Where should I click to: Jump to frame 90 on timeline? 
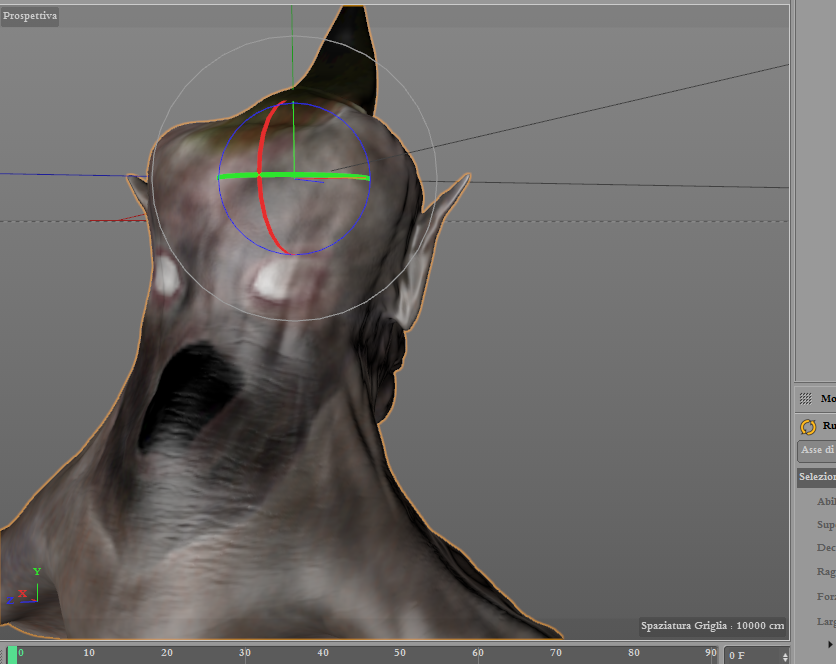710,654
